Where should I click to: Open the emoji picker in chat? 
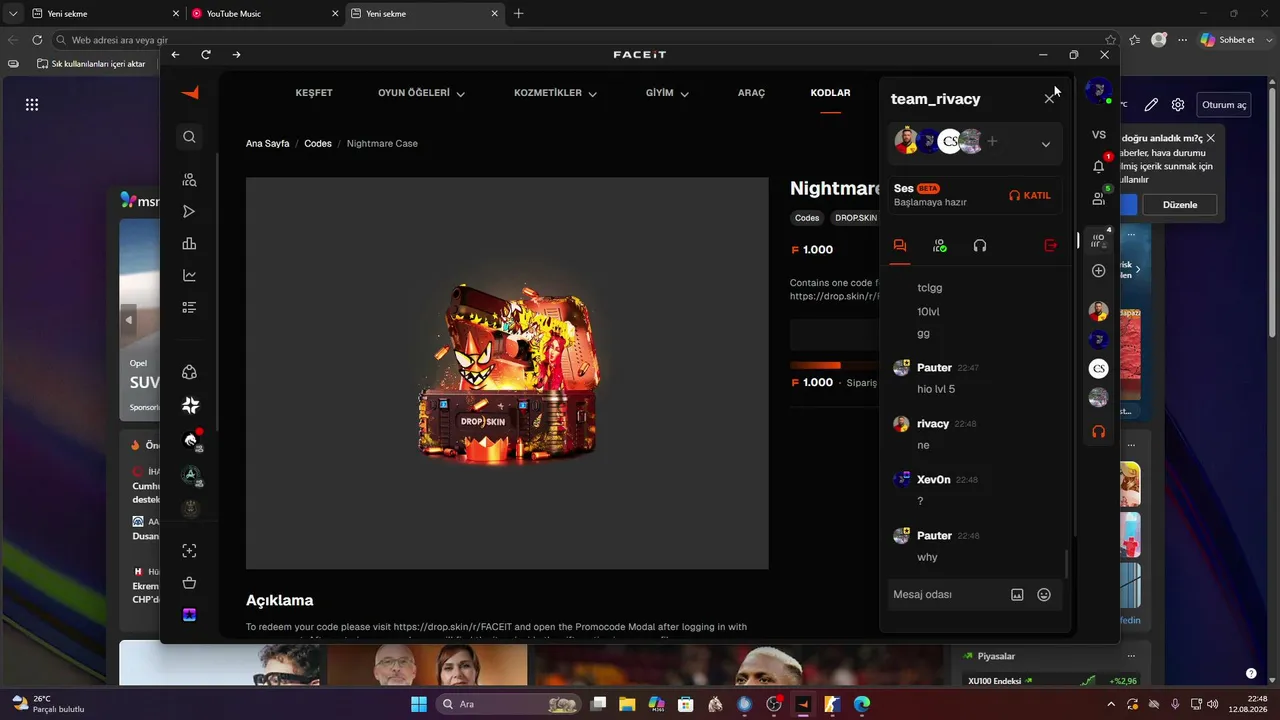1044,594
